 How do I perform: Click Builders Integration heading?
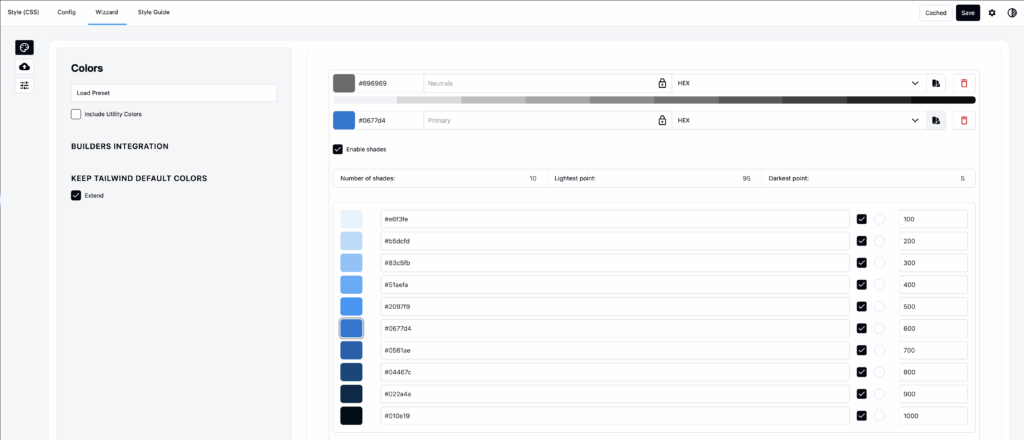pyautogui.click(x=120, y=146)
